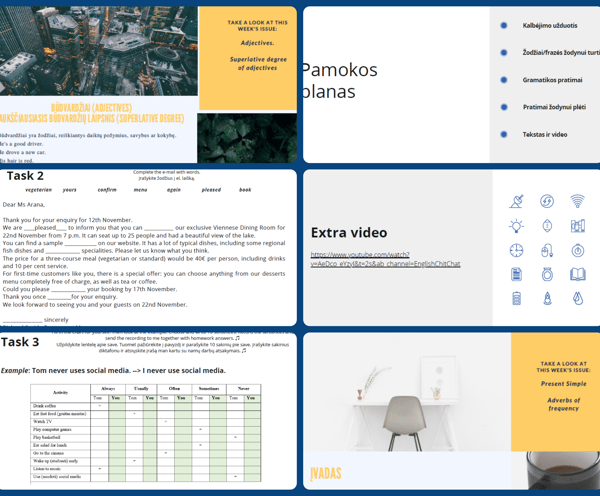The width and height of the screenshot is (600, 496).
Task: Select the 'Dear Ms Arana,' greeting
Action: 24,204
